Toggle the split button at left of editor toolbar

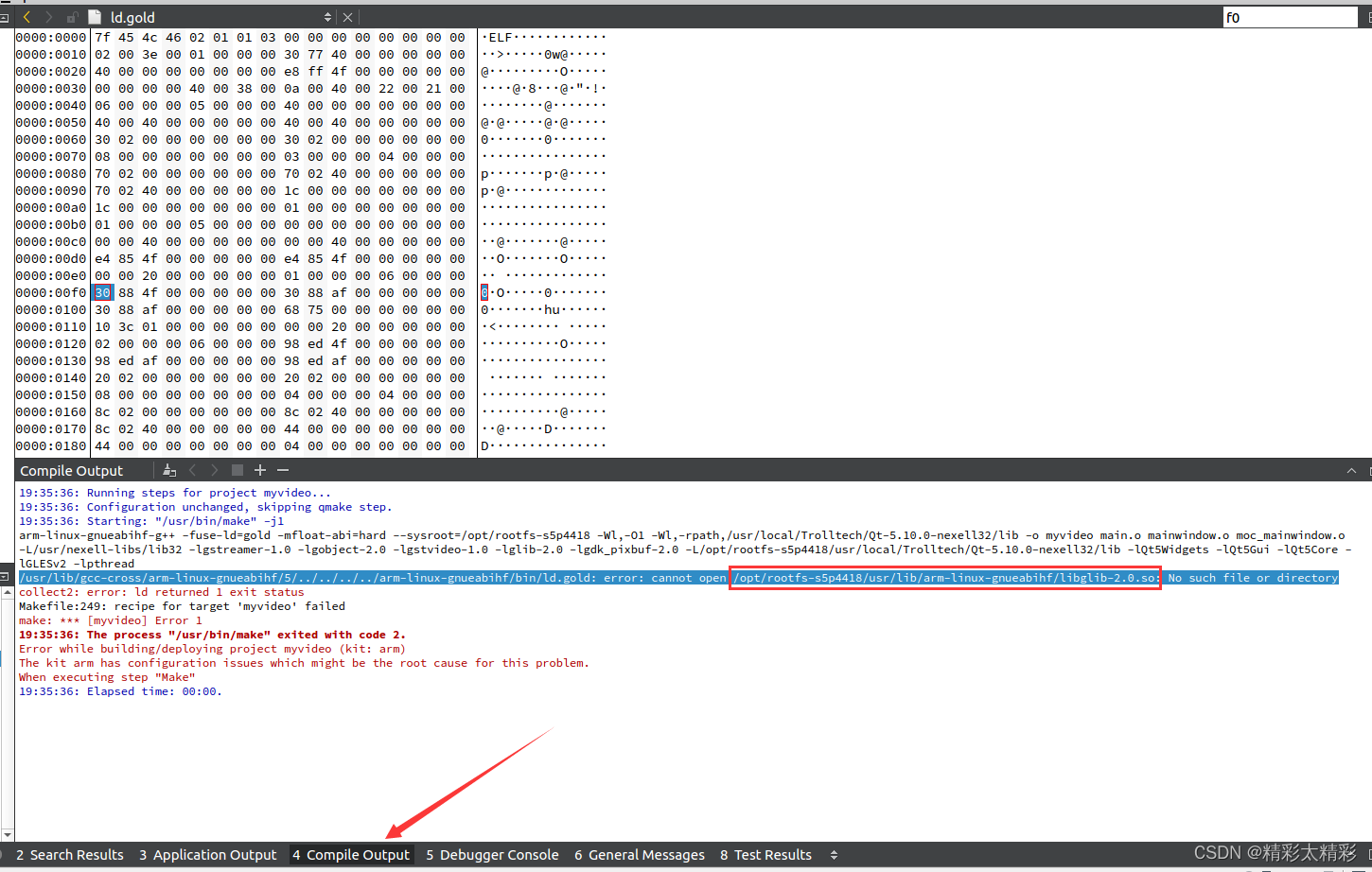(x=5, y=17)
